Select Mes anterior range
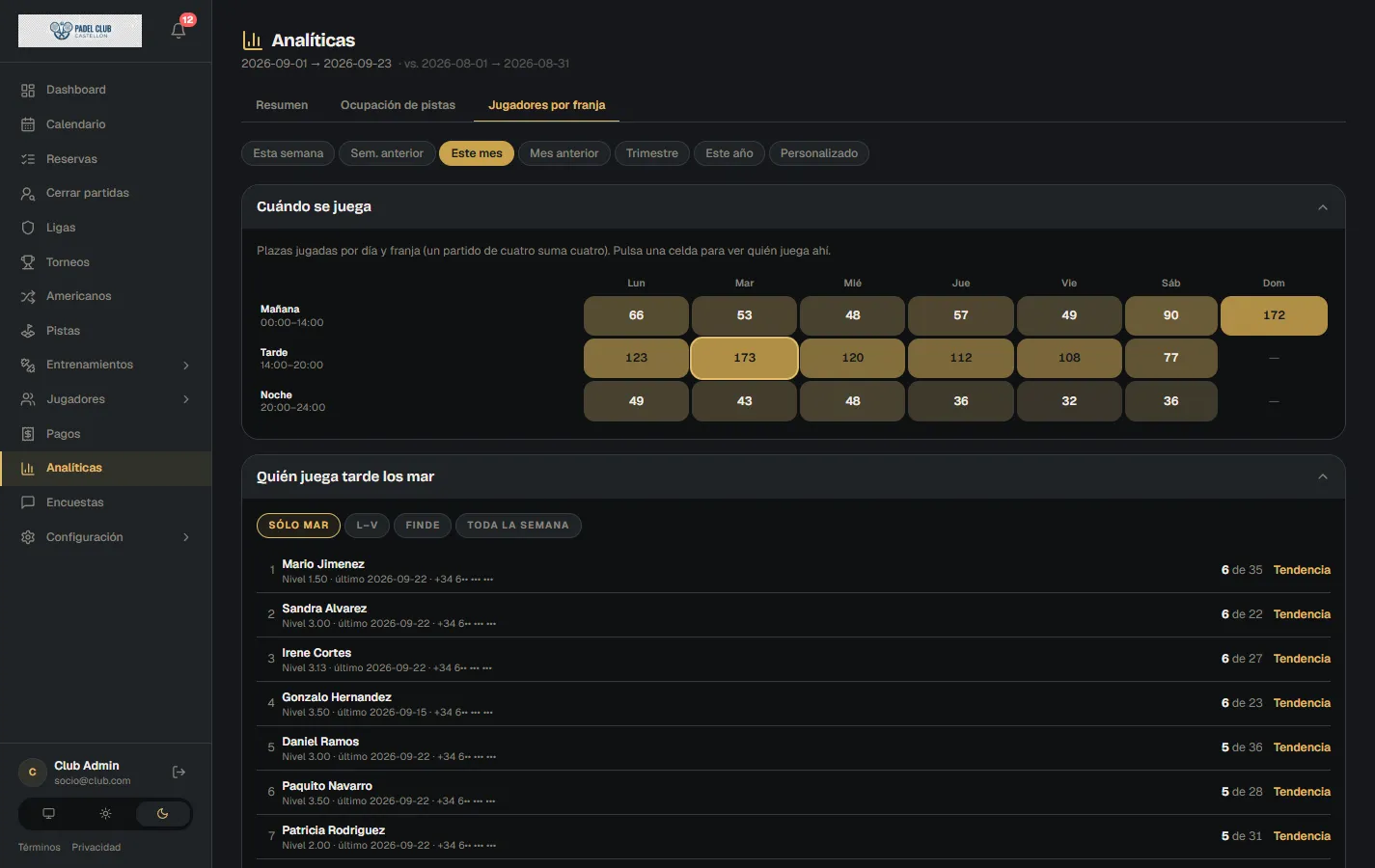 [564, 153]
